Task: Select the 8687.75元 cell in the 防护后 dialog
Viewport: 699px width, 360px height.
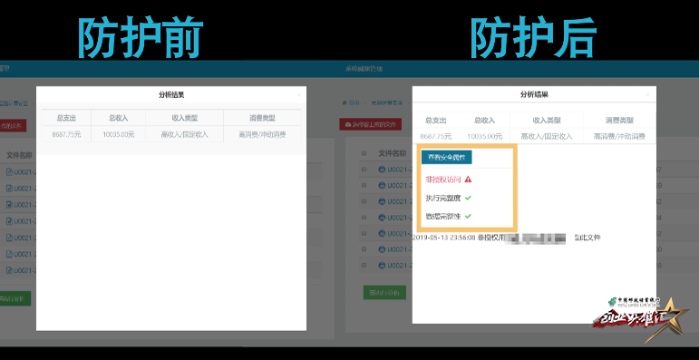Action: pyautogui.click(x=436, y=136)
